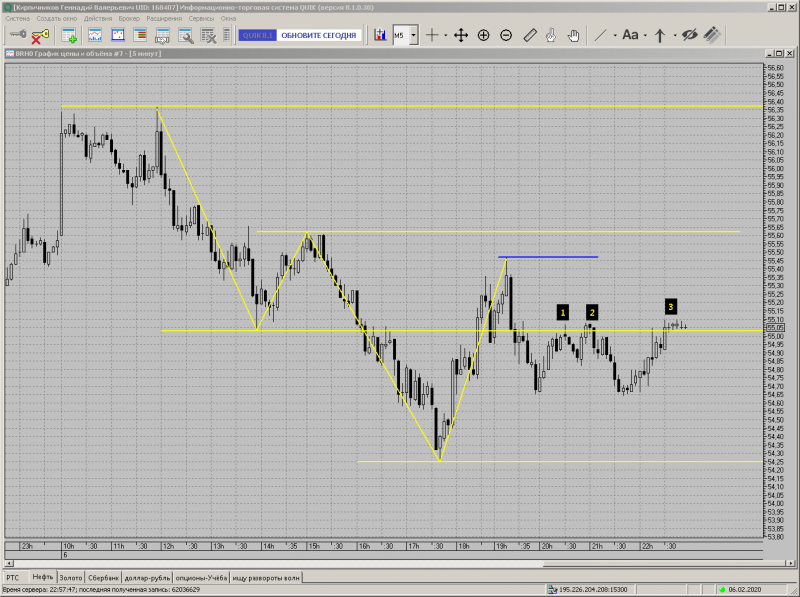This screenshot has height=597, width=800.
Task: Open the Расширения menu
Action: pyautogui.click(x=164, y=18)
